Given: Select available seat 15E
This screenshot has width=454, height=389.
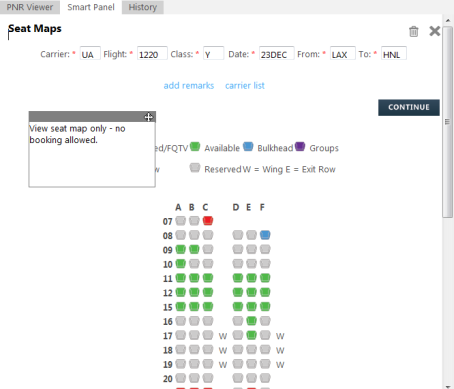Looking at the screenshot, I should click(251, 306).
